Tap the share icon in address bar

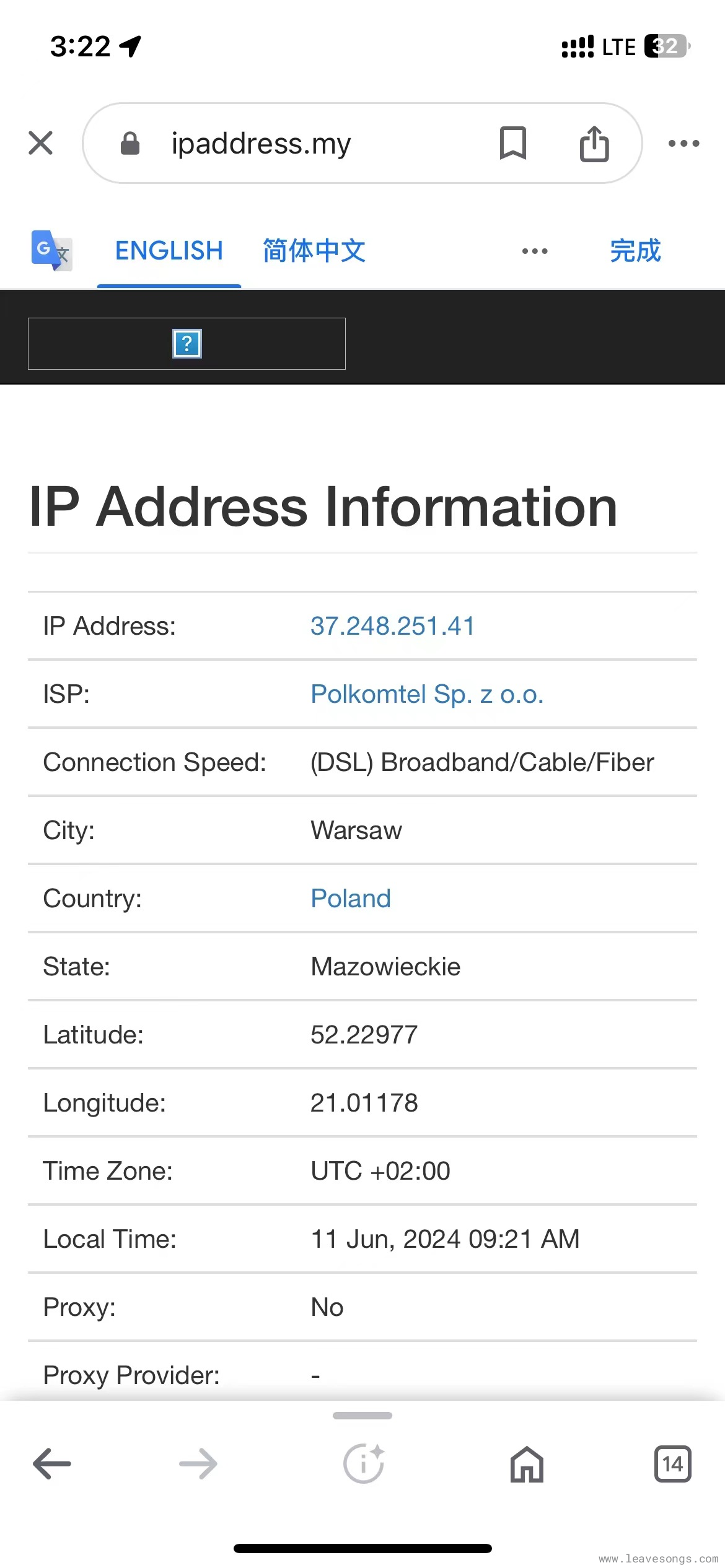(x=594, y=143)
